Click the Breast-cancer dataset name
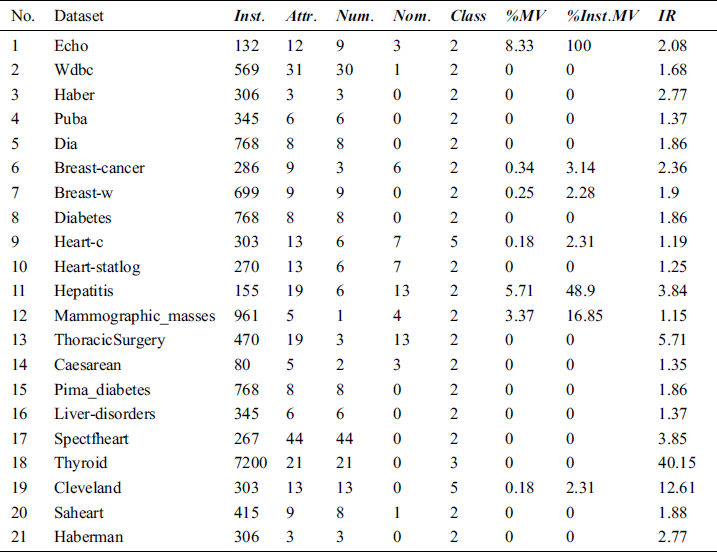 (x=99, y=168)
